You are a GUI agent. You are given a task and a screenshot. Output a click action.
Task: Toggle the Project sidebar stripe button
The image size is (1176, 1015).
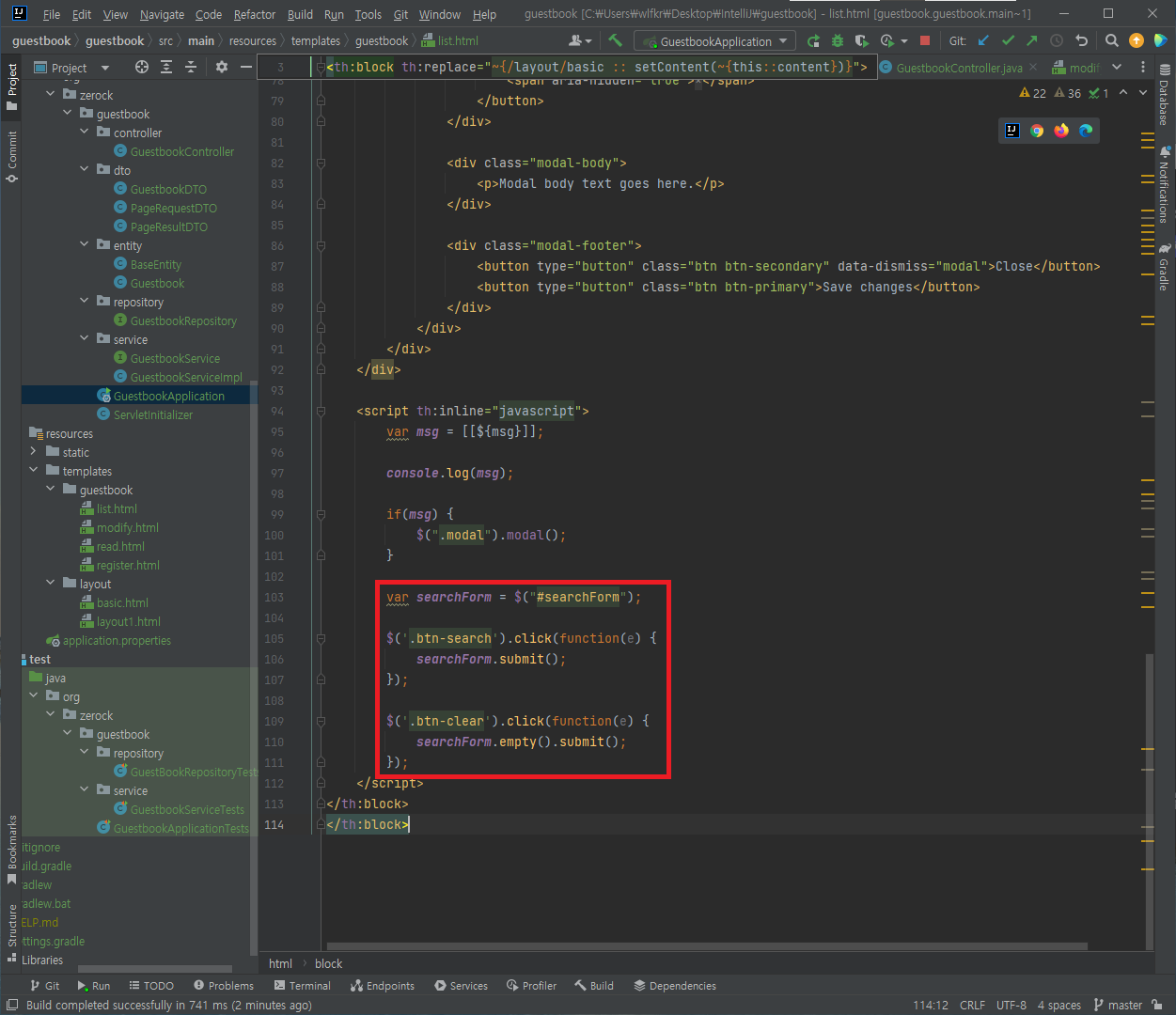tap(12, 86)
